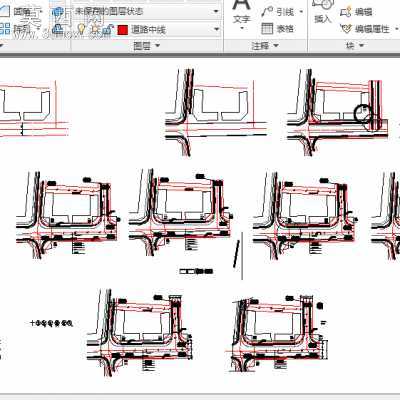Click the red layer color swatch

(x=123, y=30)
